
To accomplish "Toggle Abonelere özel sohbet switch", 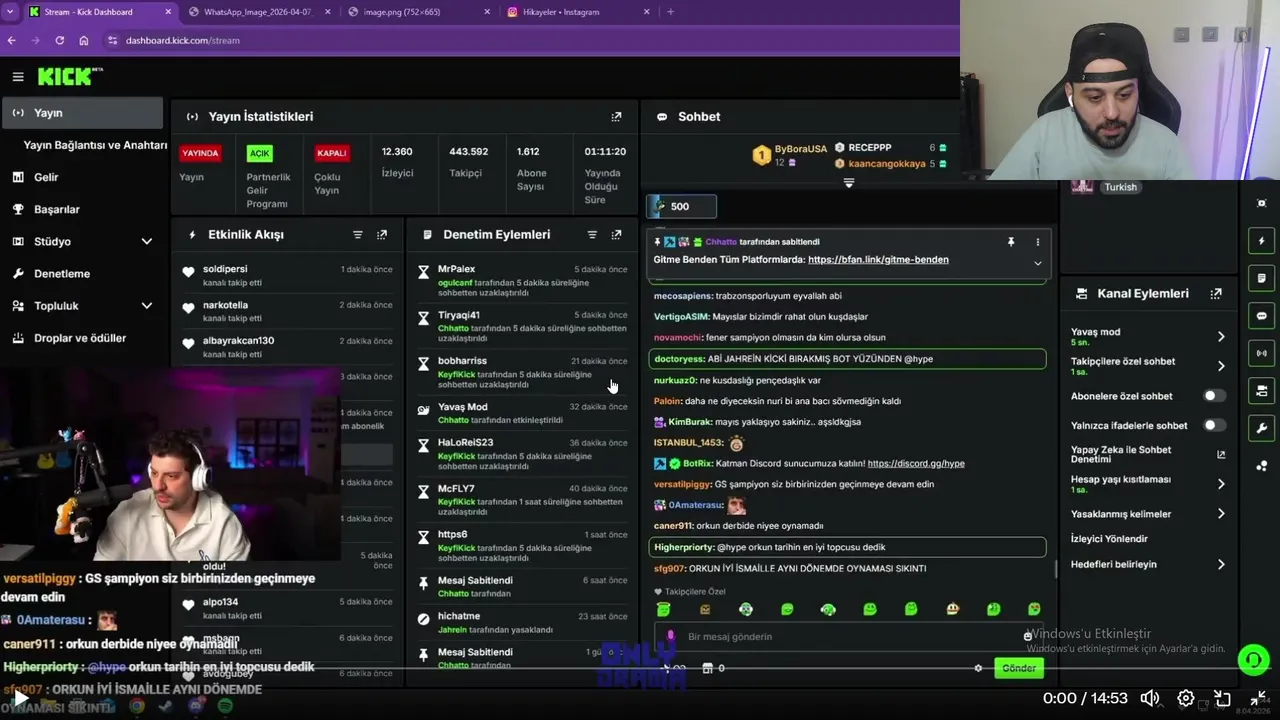I will (1214, 396).
